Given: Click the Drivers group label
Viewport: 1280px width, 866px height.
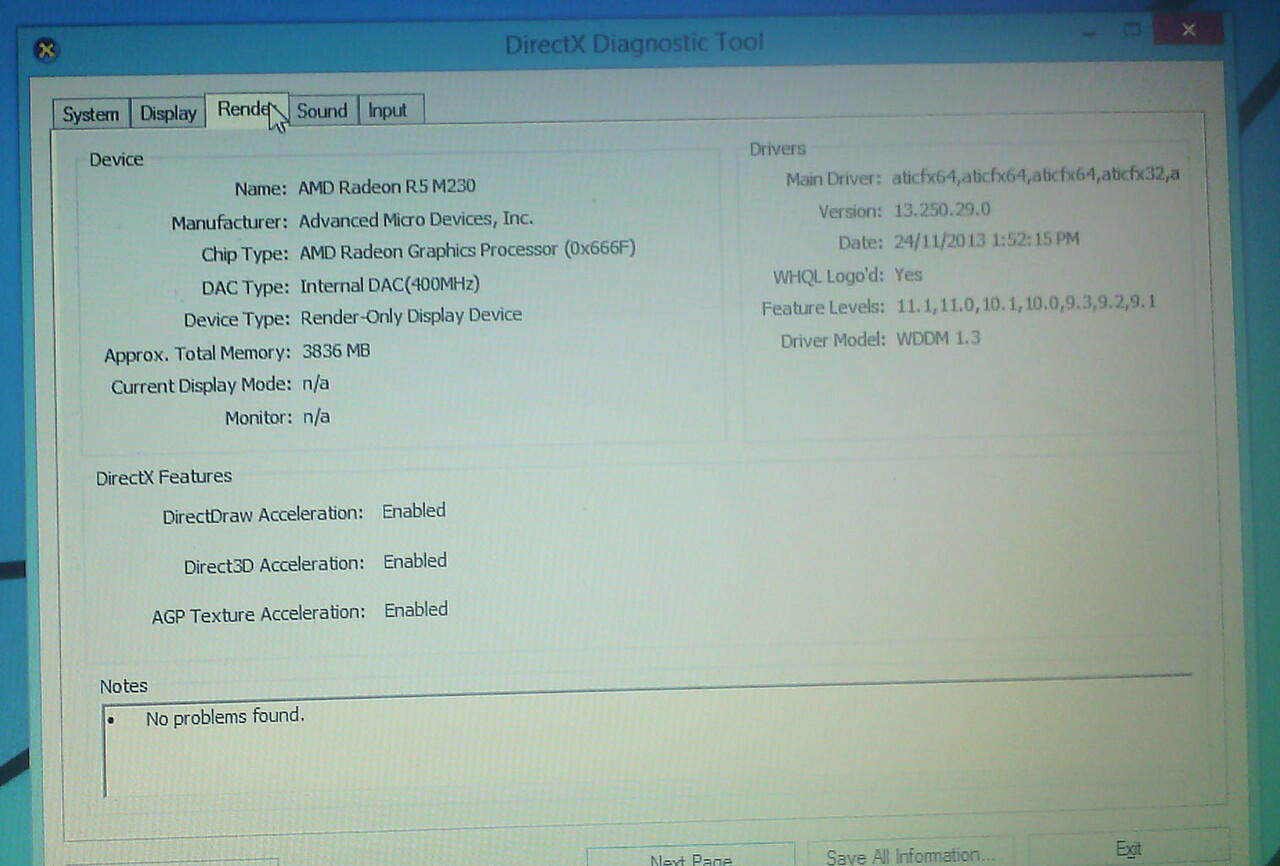Looking at the screenshot, I should [x=777, y=149].
